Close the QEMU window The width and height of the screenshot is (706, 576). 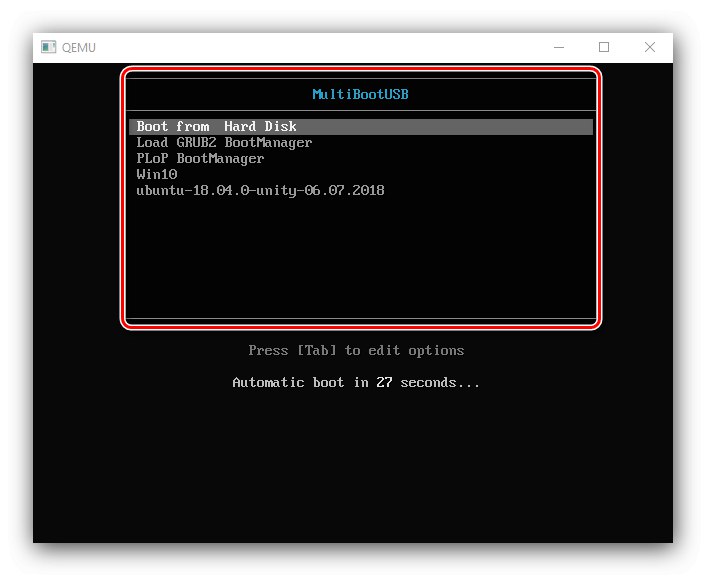[649, 47]
